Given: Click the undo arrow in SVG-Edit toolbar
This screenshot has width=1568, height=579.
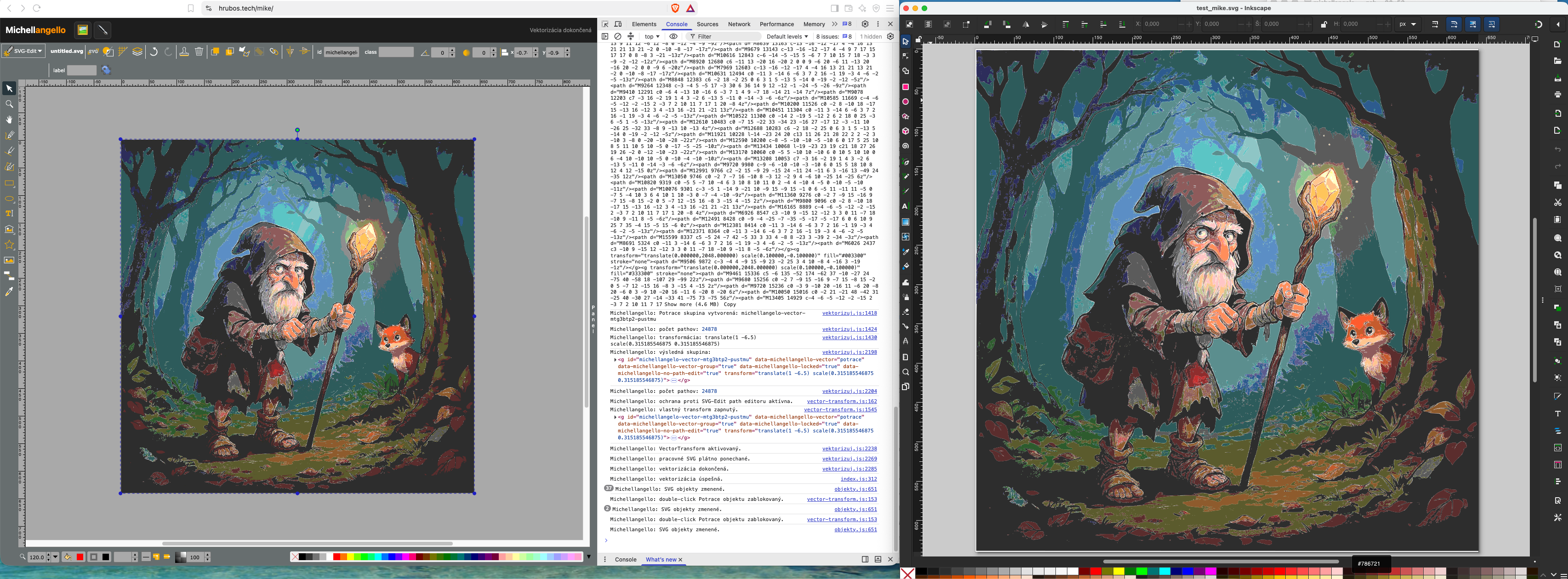Looking at the screenshot, I should pos(154,51).
